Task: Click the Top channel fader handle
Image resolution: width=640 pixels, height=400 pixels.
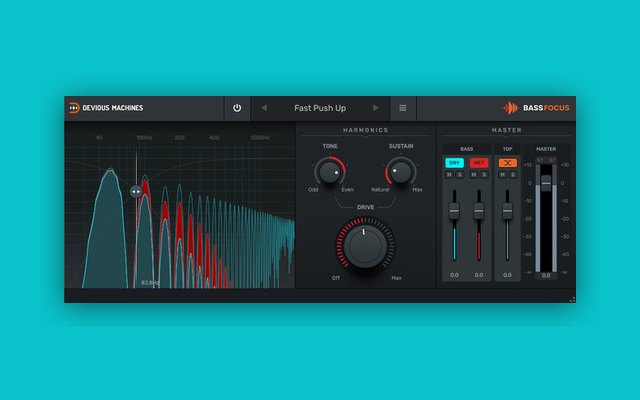Action: tap(507, 211)
